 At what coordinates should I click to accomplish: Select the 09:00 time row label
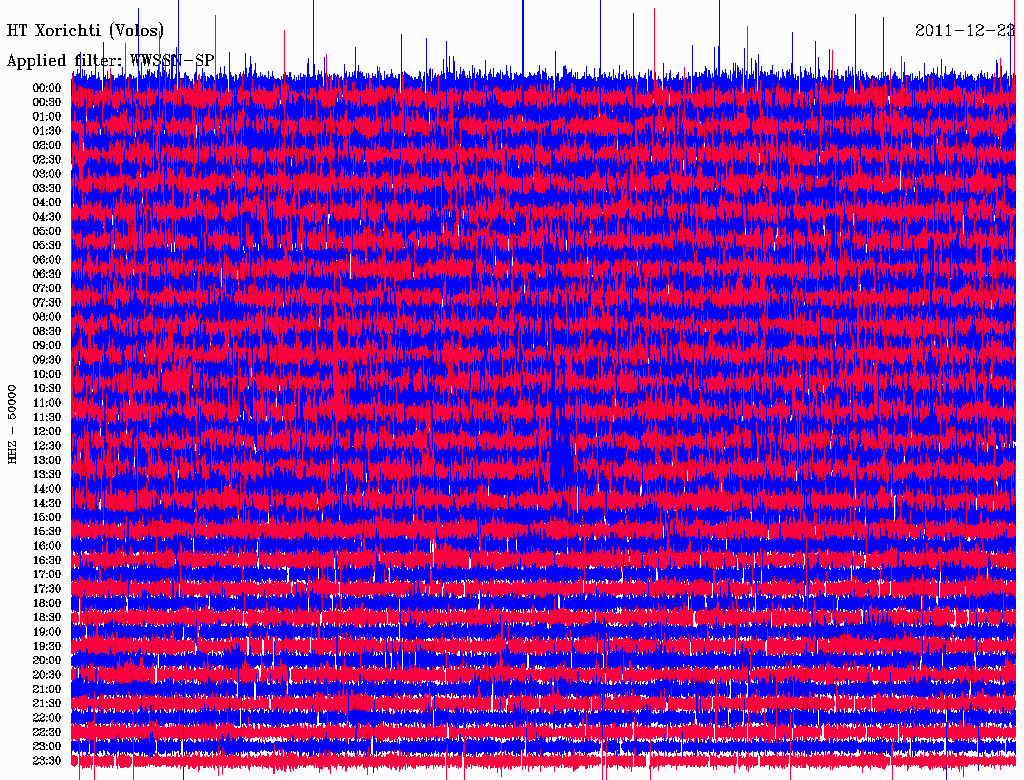[47, 346]
